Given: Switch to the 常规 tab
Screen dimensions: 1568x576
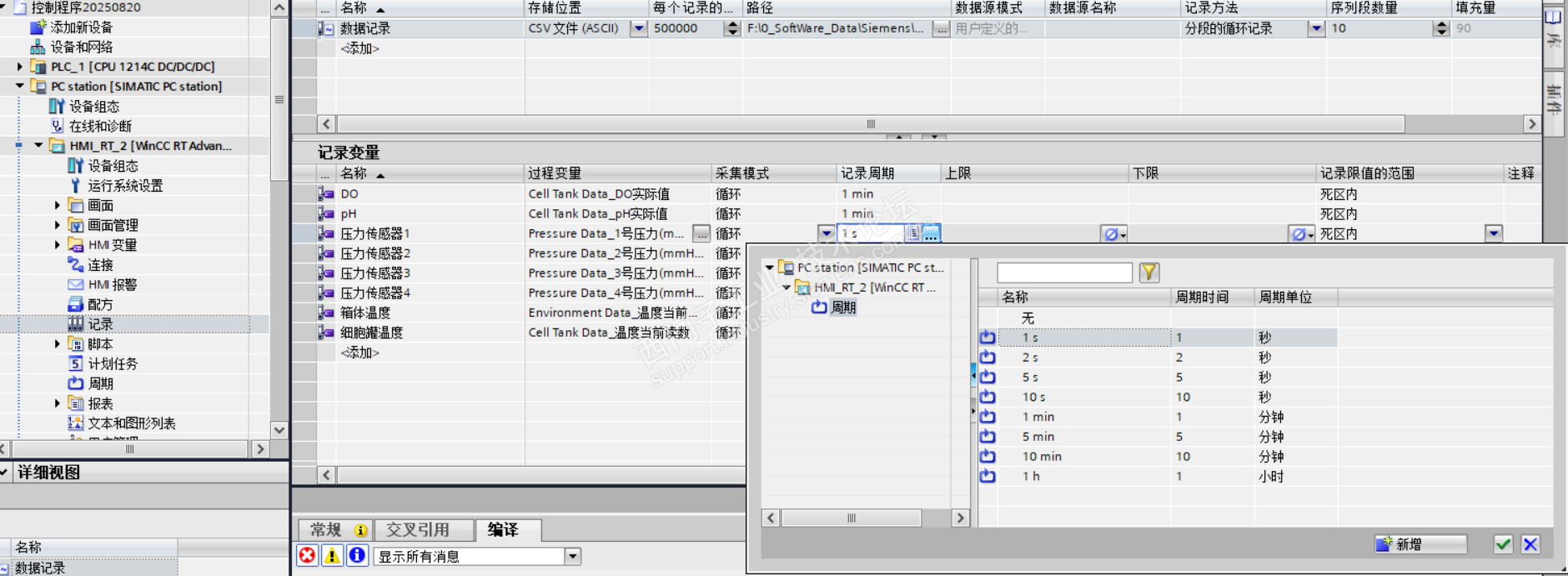Looking at the screenshot, I should point(337,530).
